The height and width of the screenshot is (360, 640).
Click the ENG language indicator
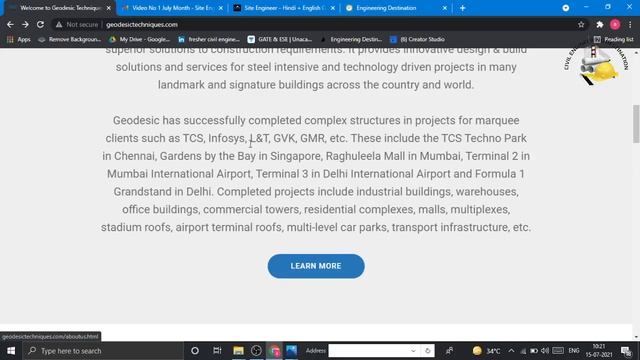click(574, 351)
